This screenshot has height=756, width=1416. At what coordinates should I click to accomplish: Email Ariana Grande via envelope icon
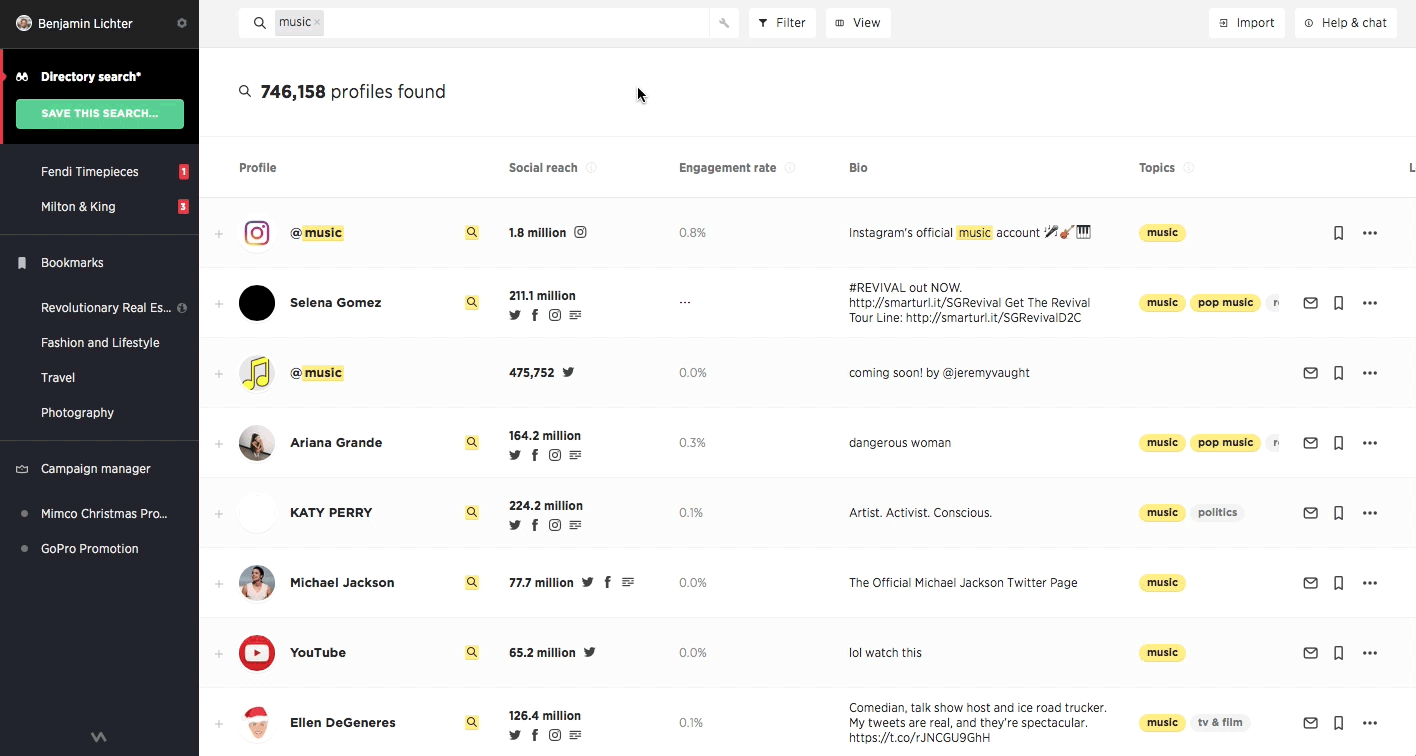point(1310,443)
